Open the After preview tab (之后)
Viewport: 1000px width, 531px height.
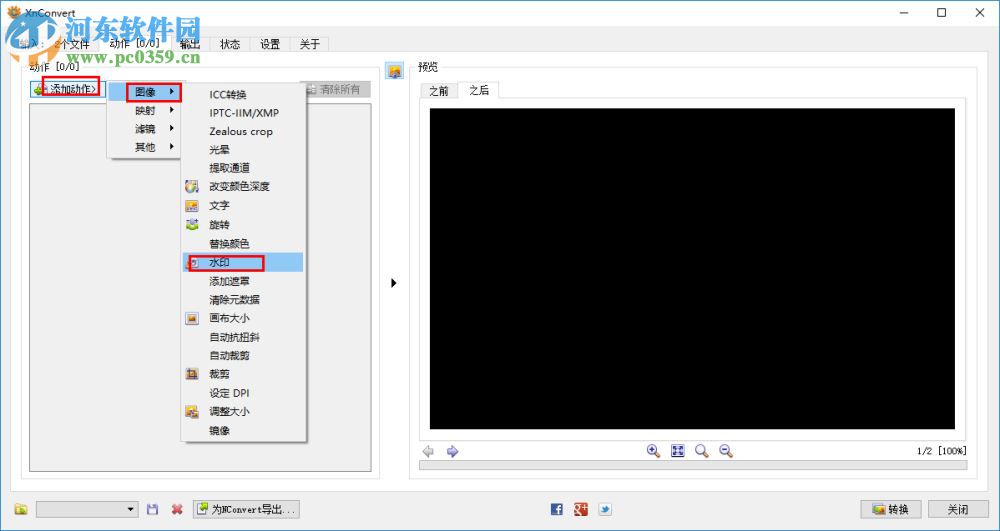[x=479, y=91]
